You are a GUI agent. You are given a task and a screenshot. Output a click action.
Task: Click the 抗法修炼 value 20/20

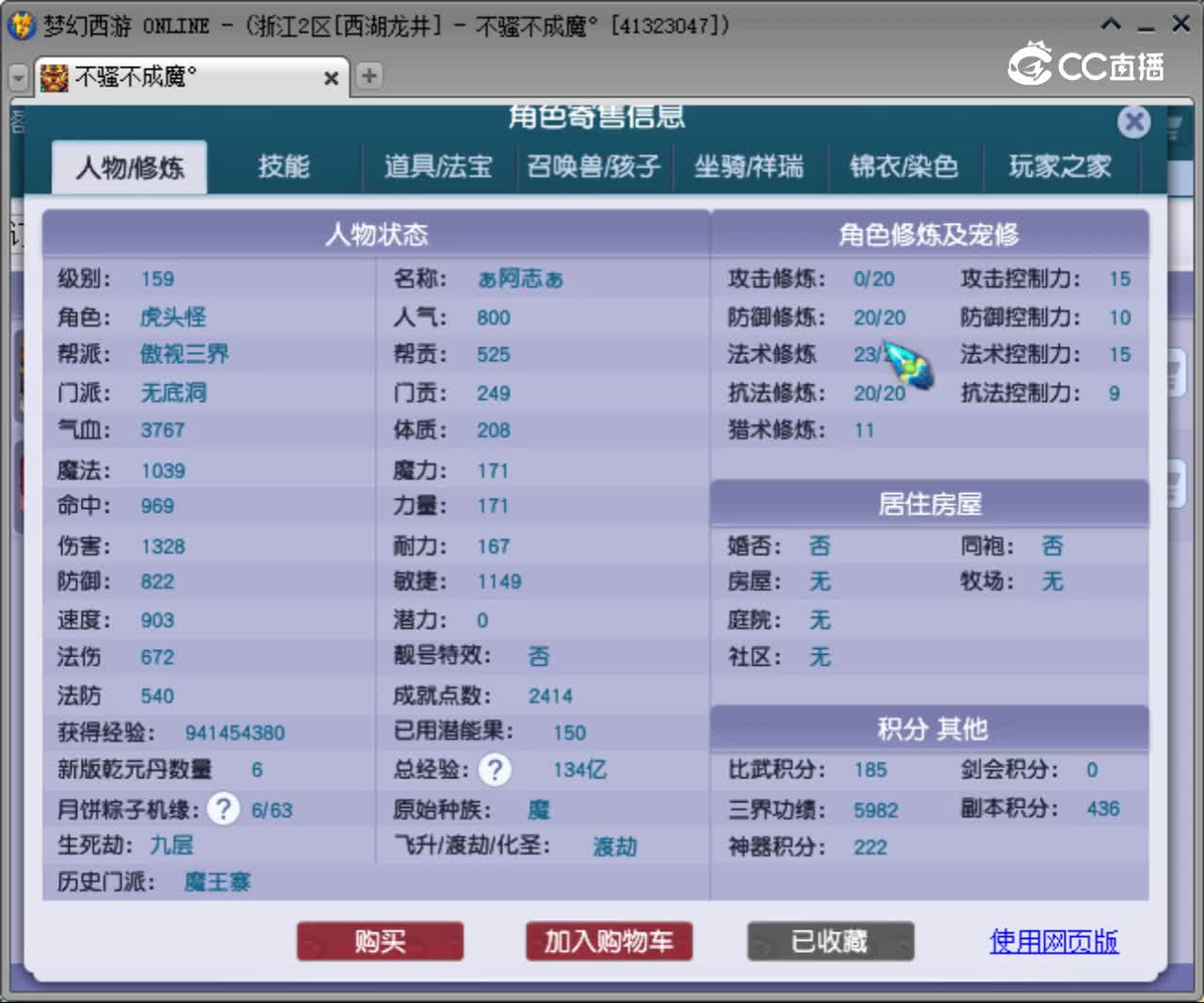[x=879, y=392]
